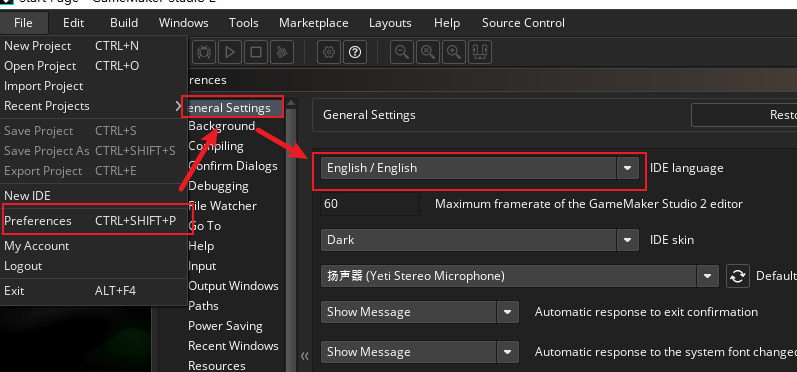This screenshot has width=797, height=372.
Task: Click the zoom in magnifier icon
Action: (454, 52)
